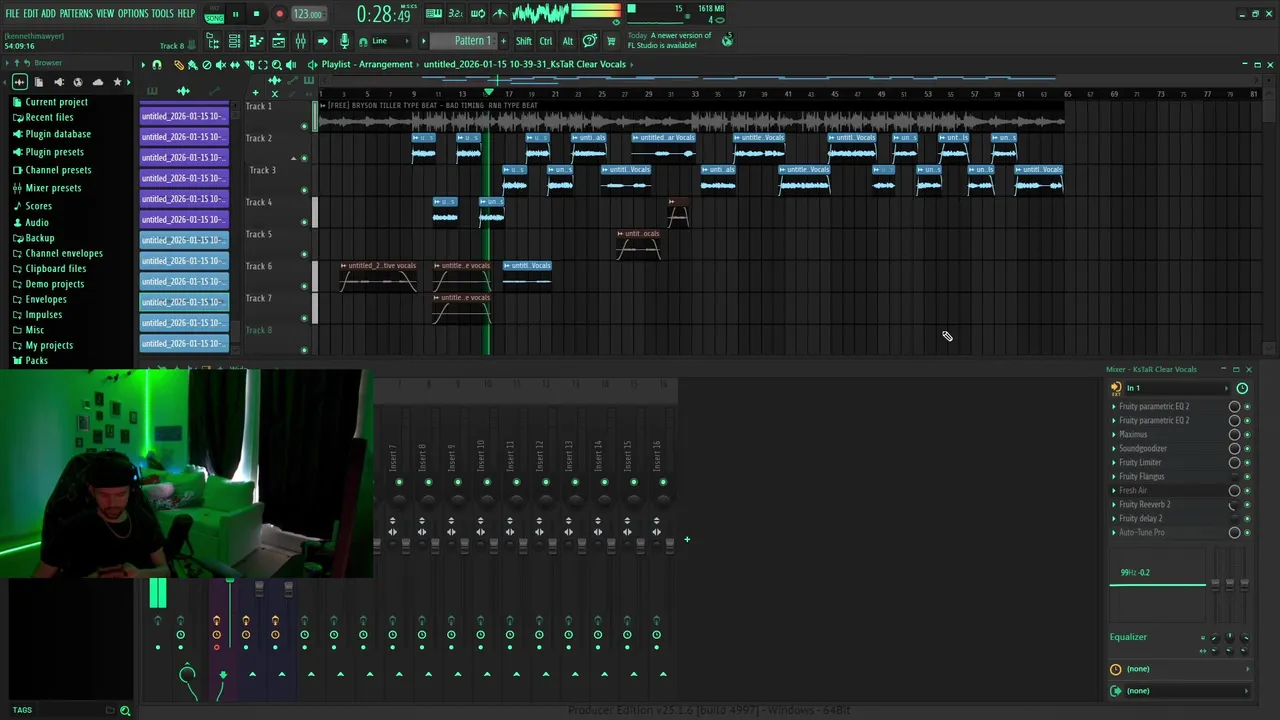
Task: Click the 123.000 tempo field
Action: tap(308, 14)
